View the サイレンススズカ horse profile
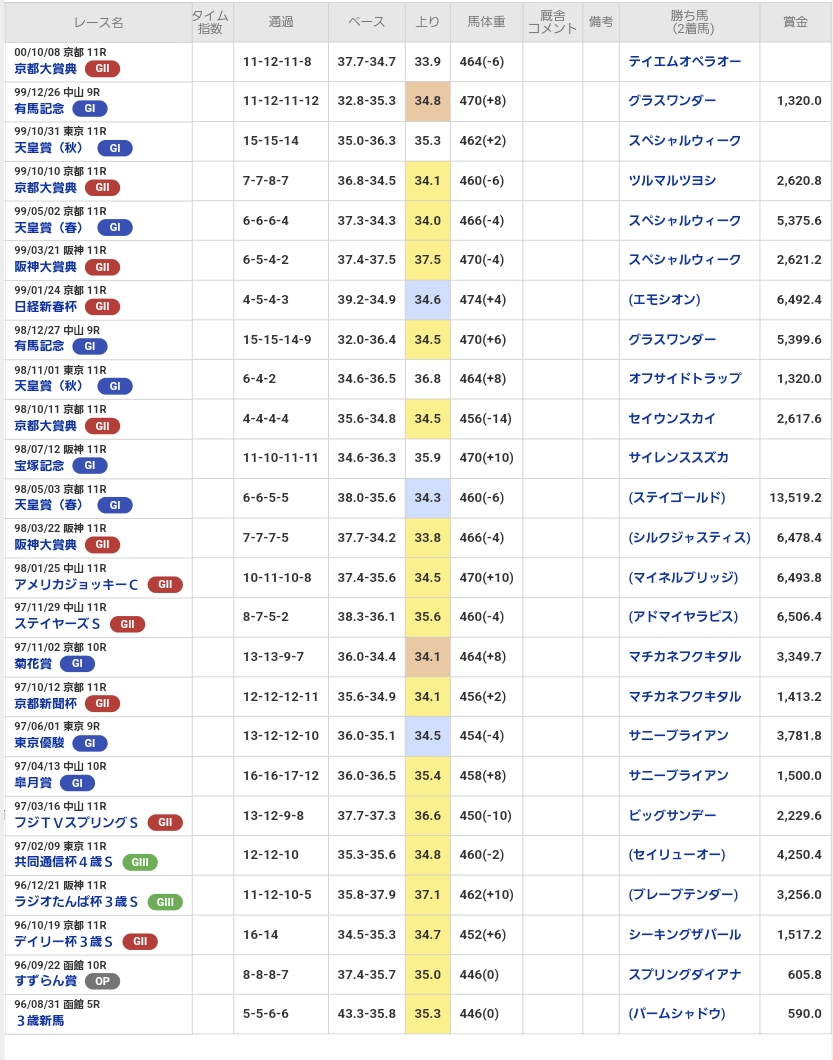The image size is (833, 1060). pos(678,458)
